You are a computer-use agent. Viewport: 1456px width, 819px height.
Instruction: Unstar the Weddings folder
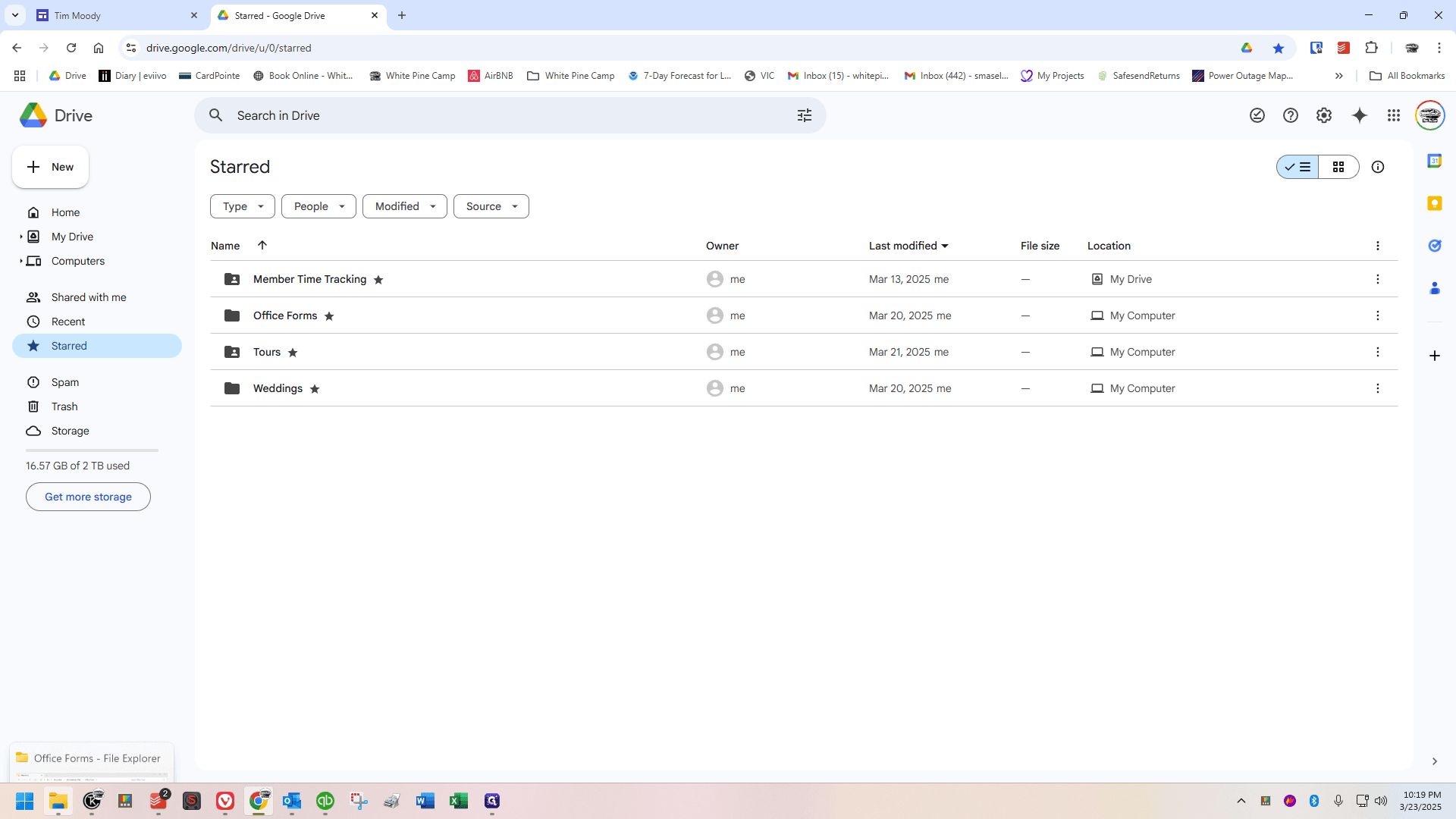coord(315,389)
